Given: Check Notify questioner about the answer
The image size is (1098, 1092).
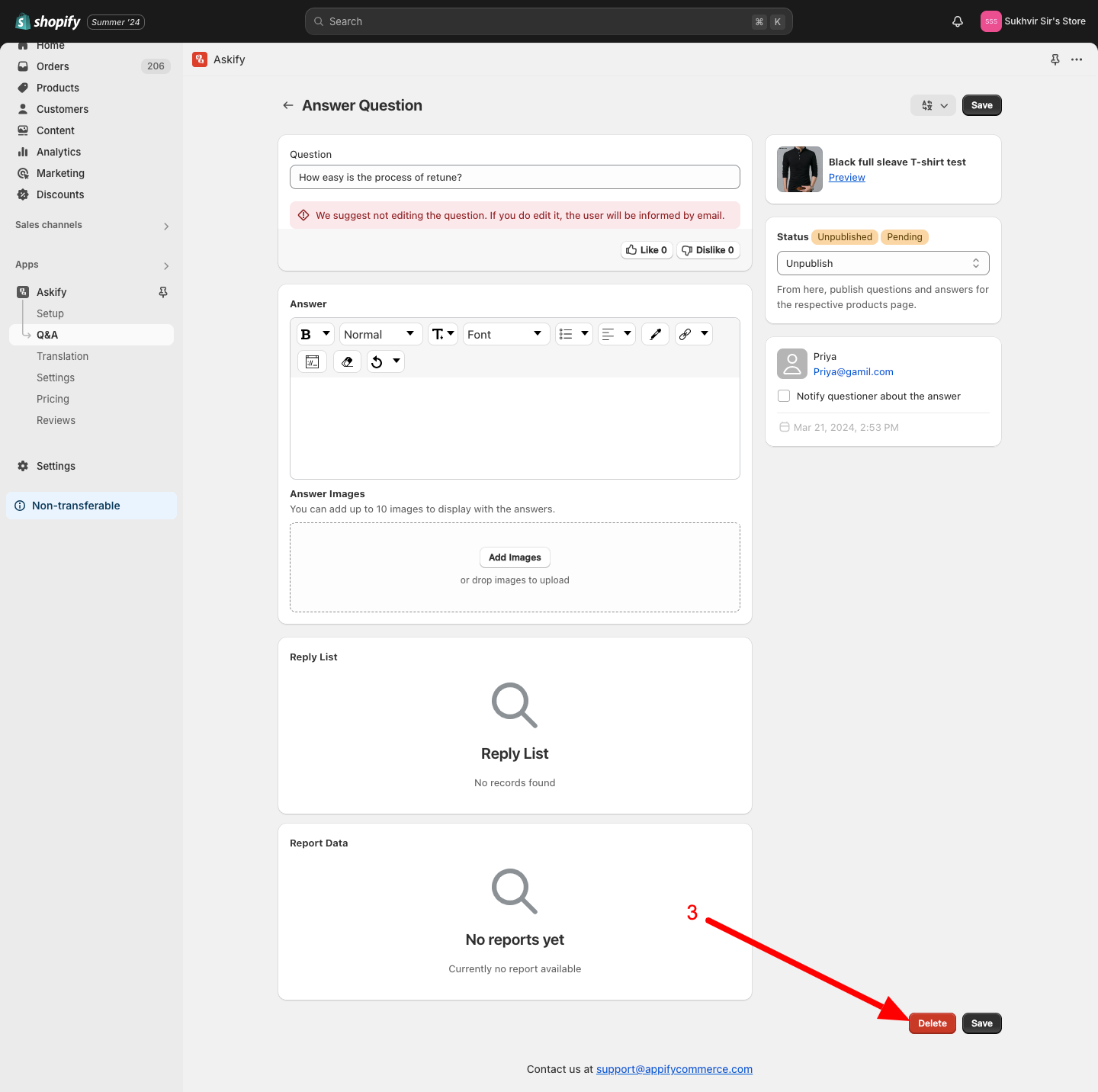Looking at the screenshot, I should click(784, 396).
